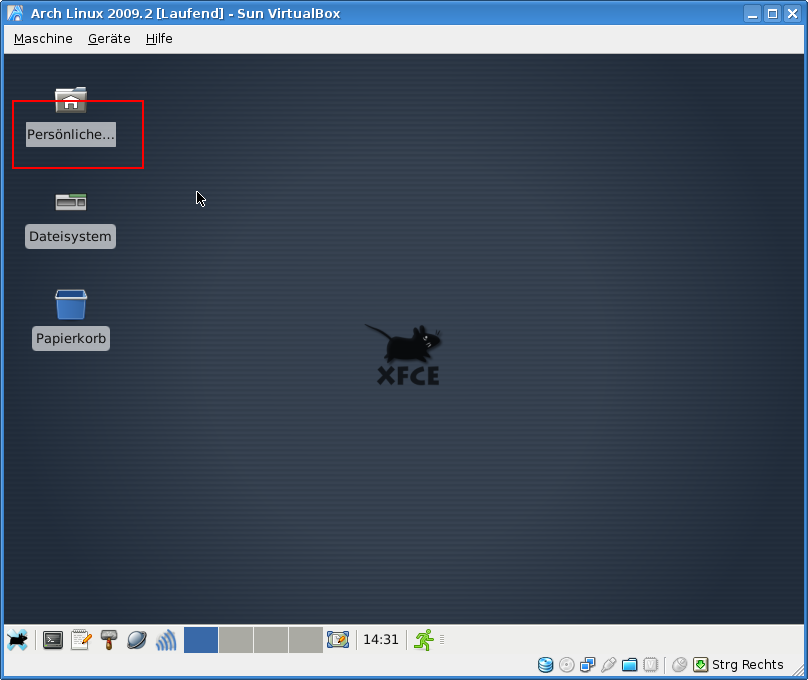
Task: Open shared folders status icon
Action: (x=629, y=665)
